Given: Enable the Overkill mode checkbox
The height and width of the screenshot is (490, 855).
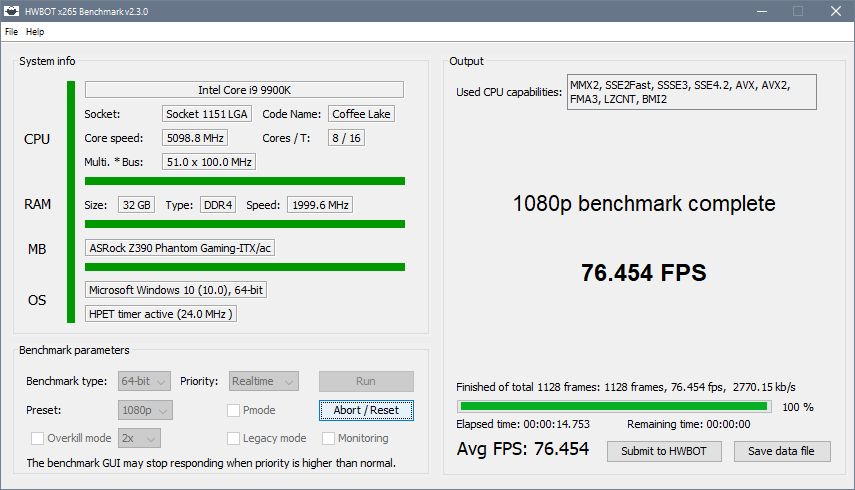Looking at the screenshot, I should coord(38,438).
